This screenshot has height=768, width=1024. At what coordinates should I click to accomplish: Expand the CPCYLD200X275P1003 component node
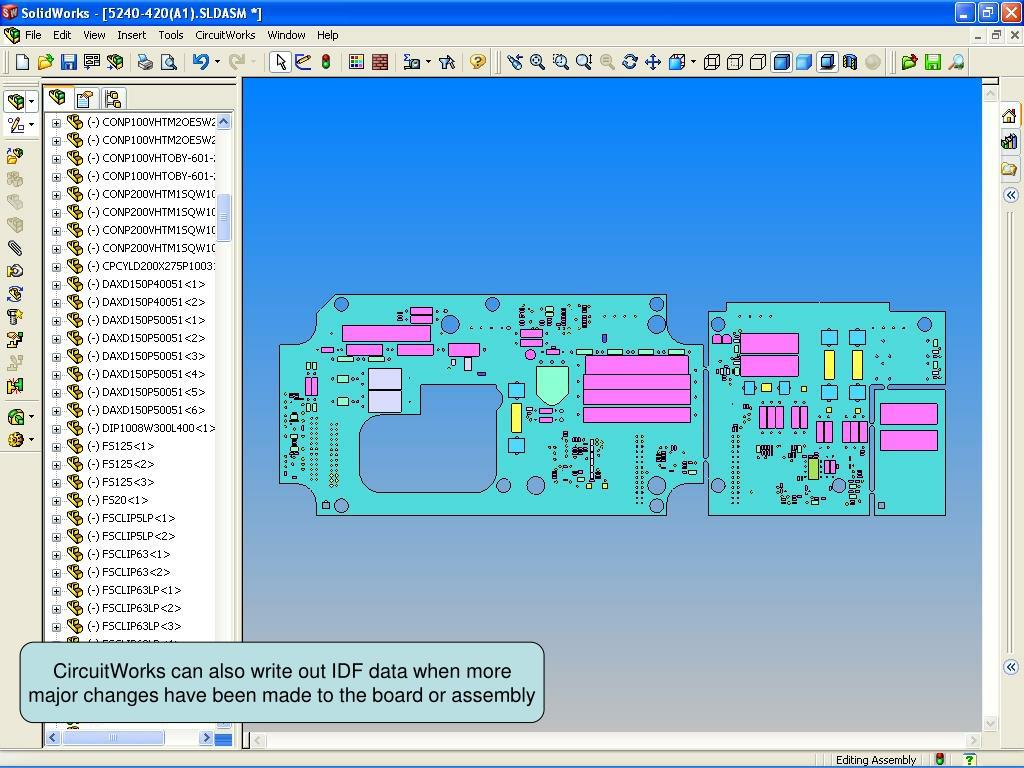point(56,267)
